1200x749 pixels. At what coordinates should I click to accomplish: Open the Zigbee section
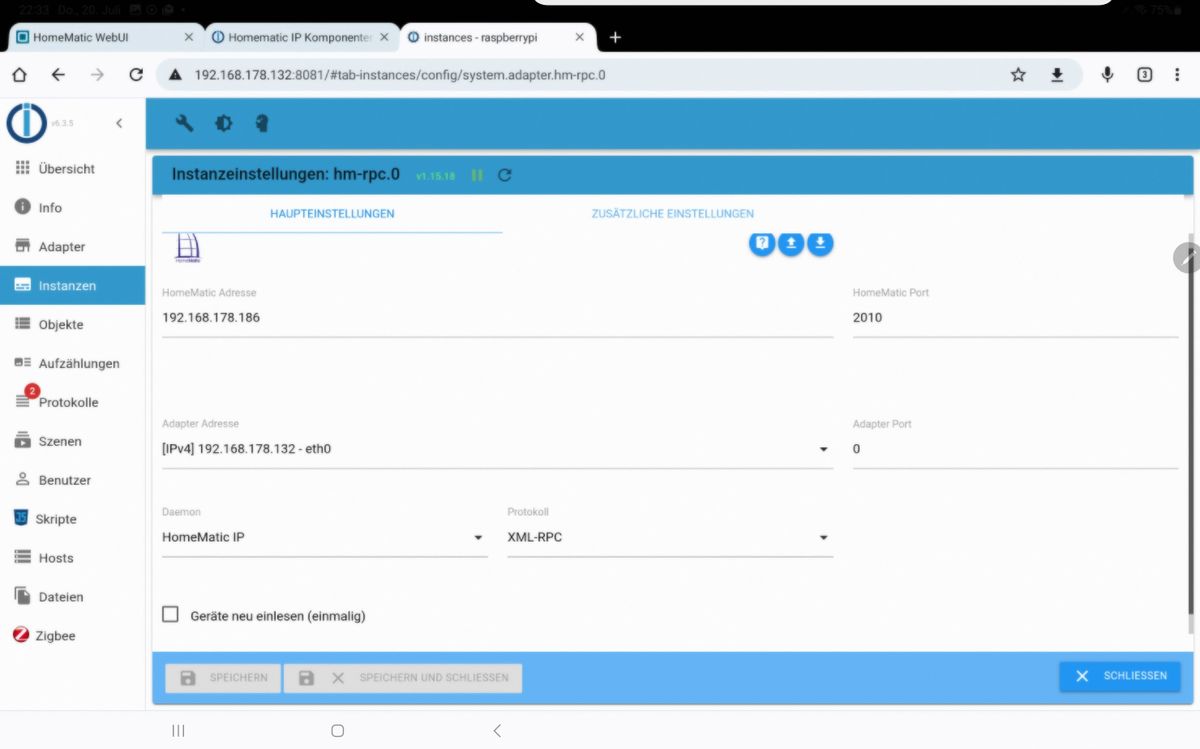(72, 636)
